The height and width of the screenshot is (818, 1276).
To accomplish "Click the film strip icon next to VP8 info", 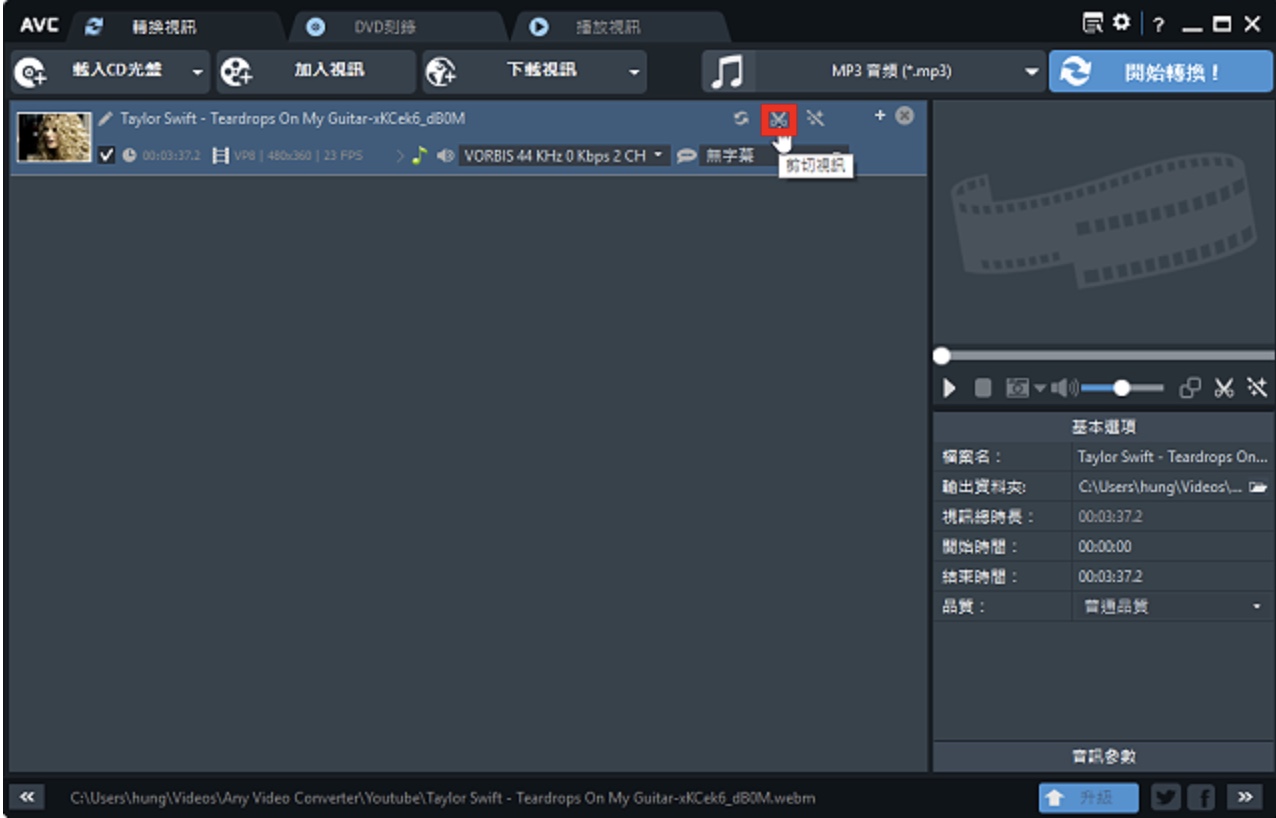I will coord(221,156).
